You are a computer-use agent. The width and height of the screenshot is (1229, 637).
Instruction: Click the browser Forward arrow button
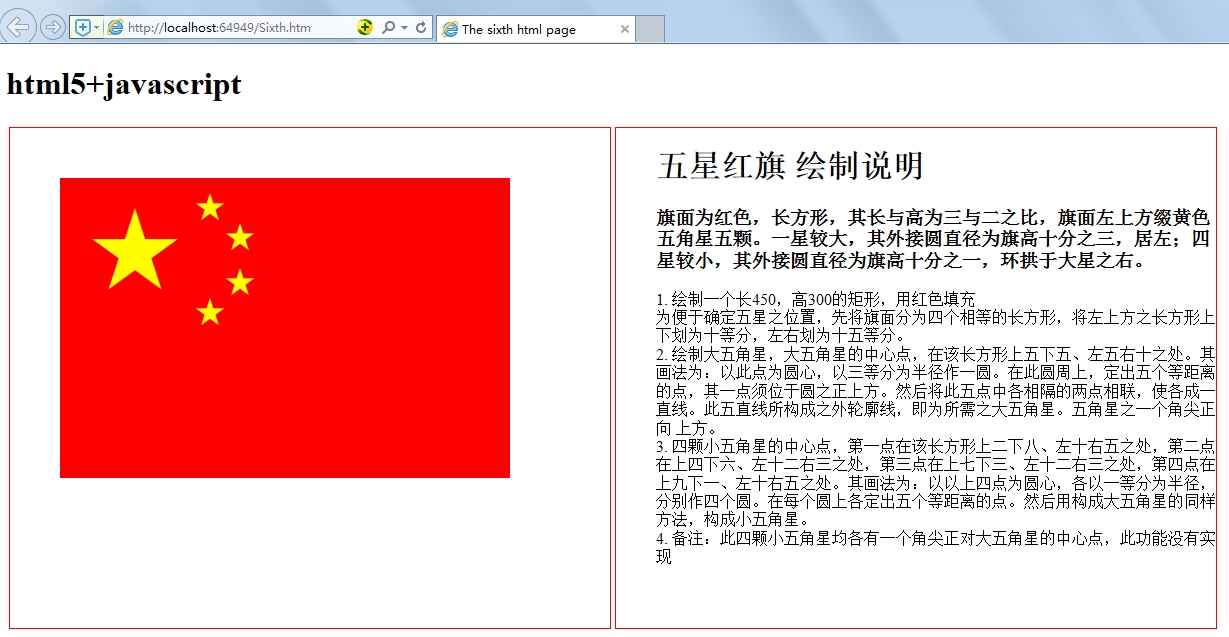(x=52, y=27)
